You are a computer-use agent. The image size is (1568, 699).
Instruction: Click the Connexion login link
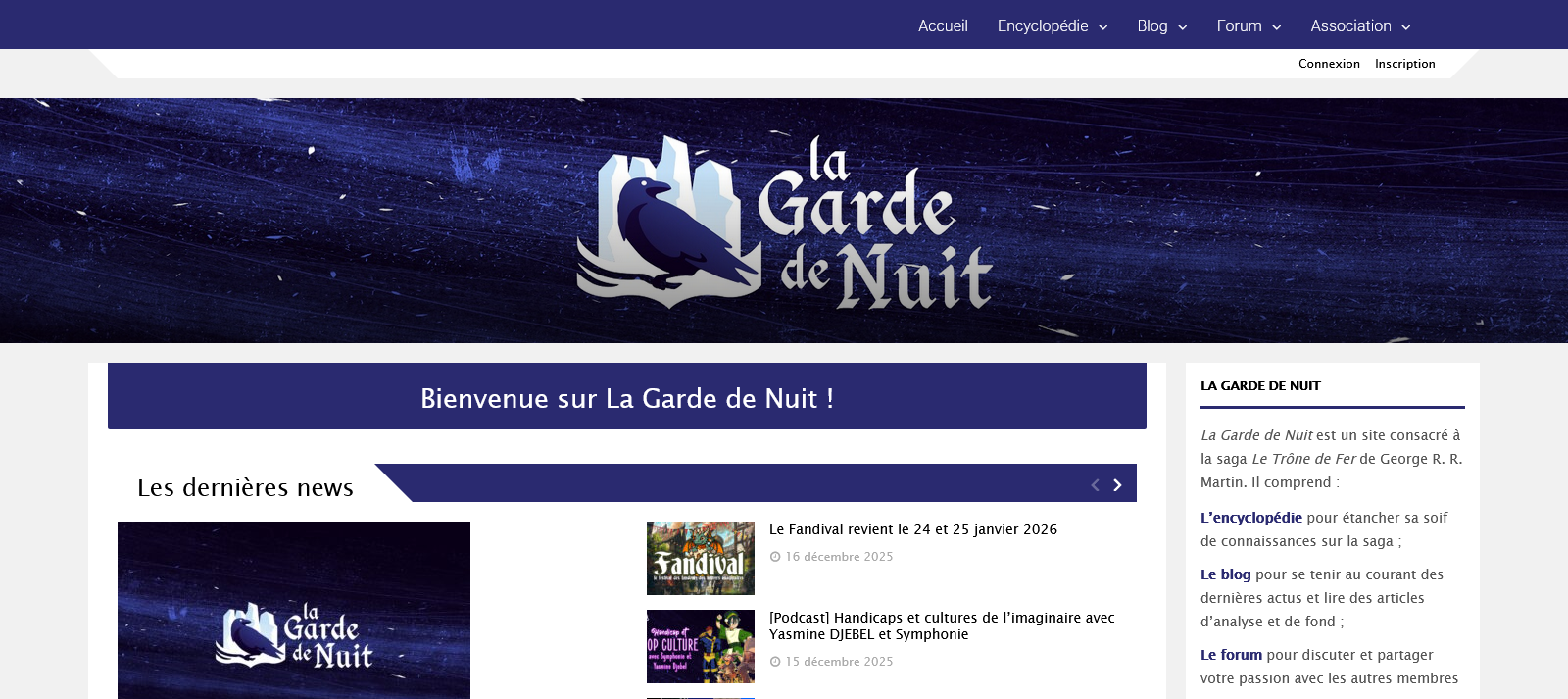[1329, 64]
